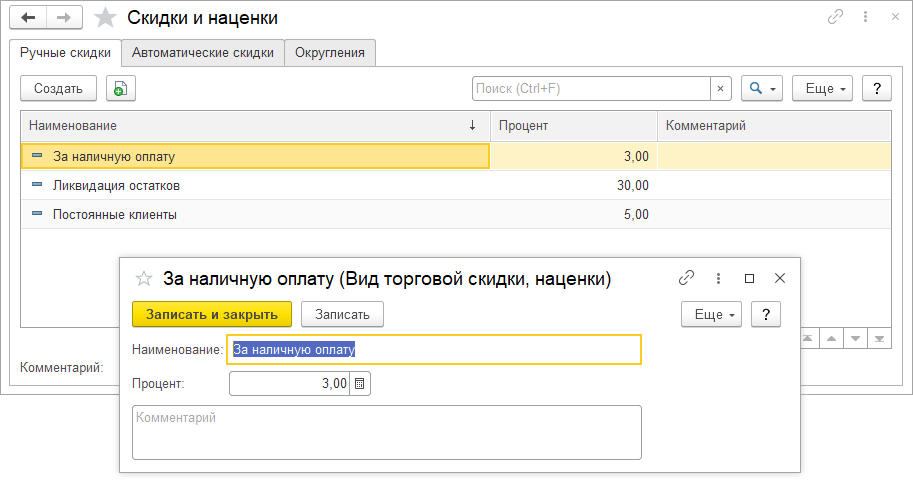This screenshot has width=913, height=480.
Task: Click the copy-create document icon
Action: (120, 89)
